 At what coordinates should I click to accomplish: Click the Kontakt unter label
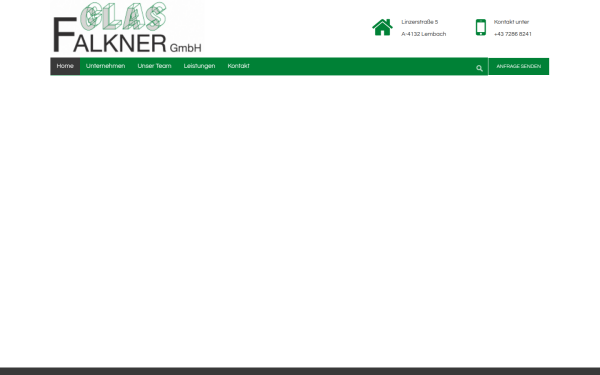pyautogui.click(x=511, y=22)
